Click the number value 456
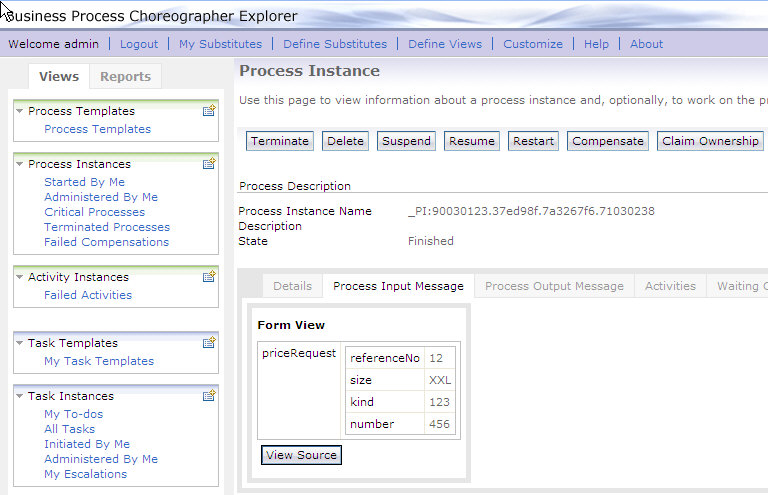 (439, 424)
